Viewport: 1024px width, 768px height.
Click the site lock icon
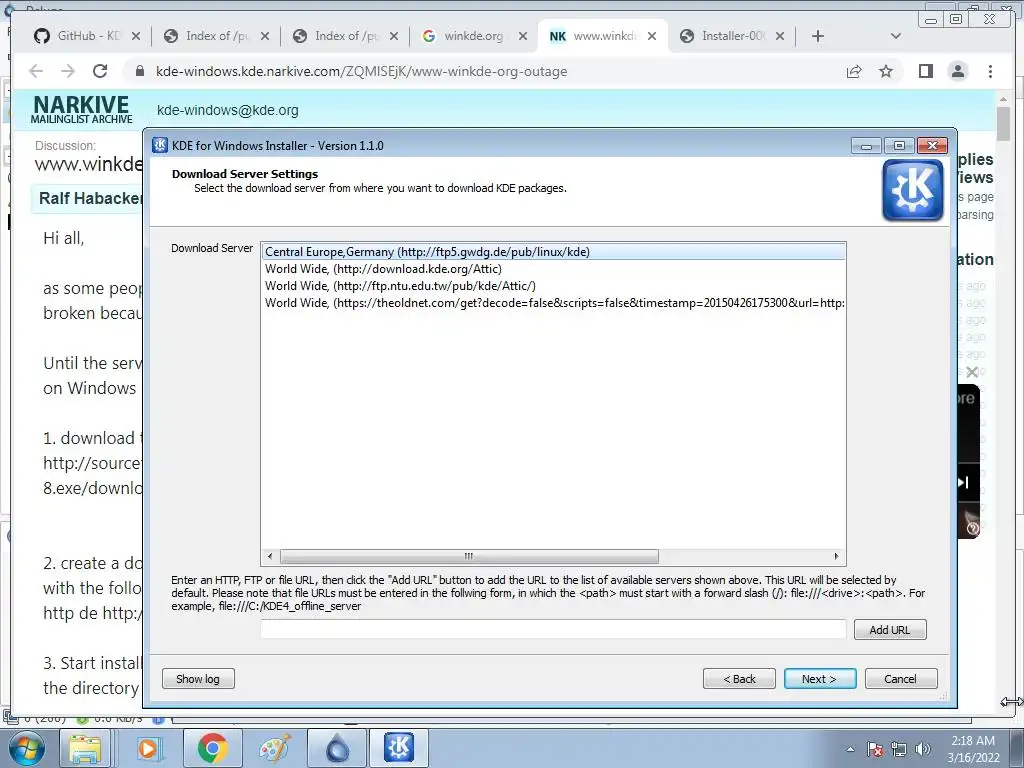(x=140, y=71)
